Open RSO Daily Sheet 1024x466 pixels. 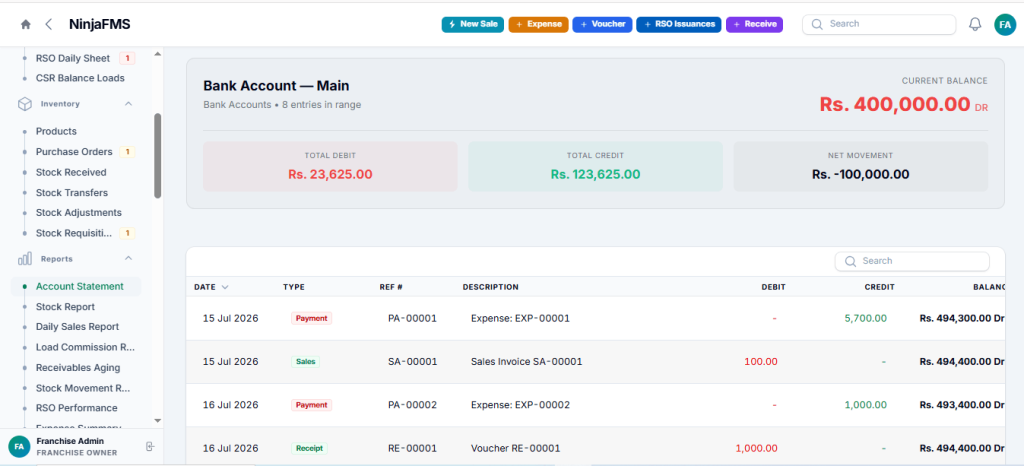pos(72,58)
